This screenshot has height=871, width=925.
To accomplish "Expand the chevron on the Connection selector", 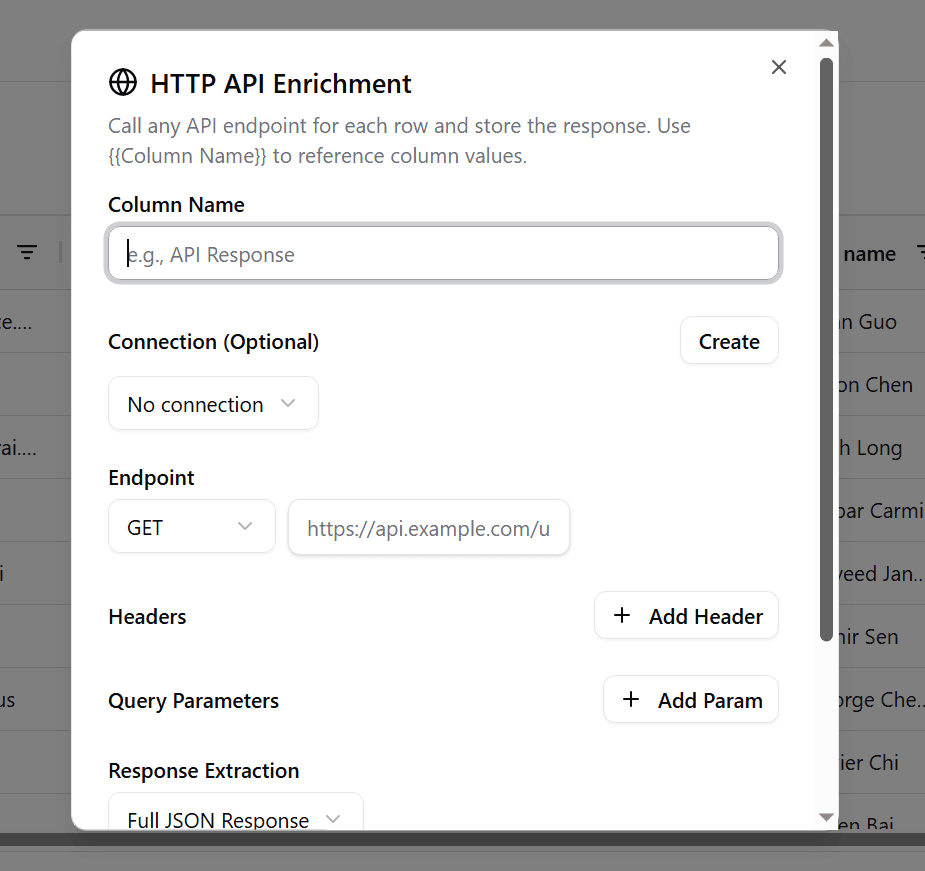I will [x=288, y=403].
